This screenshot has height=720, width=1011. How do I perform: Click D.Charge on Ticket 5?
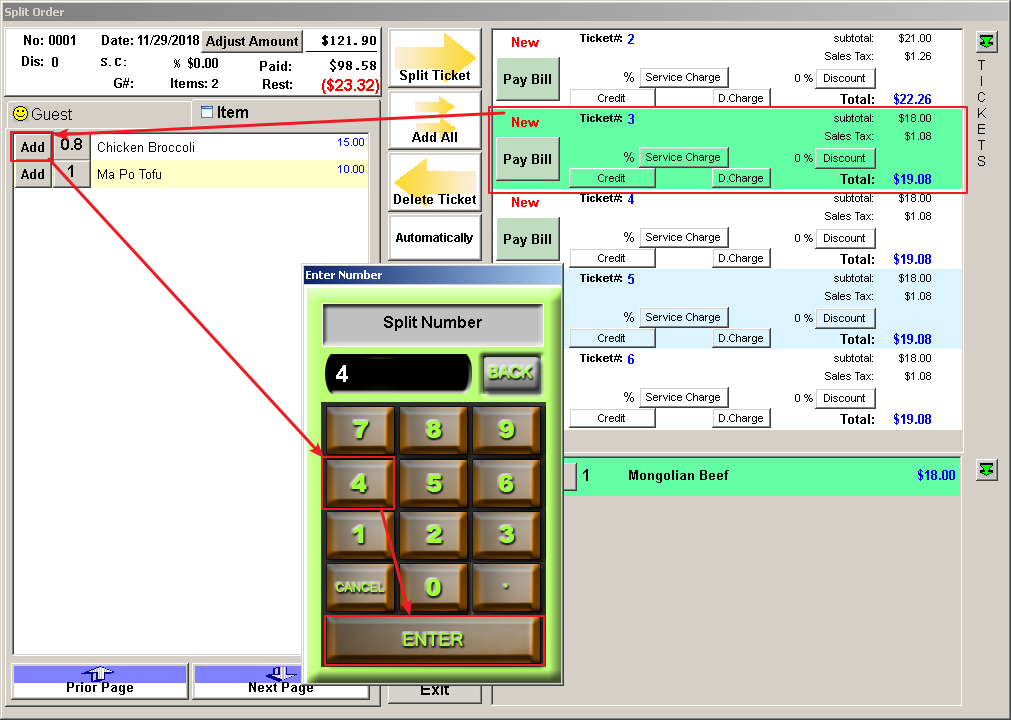click(x=741, y=338)
